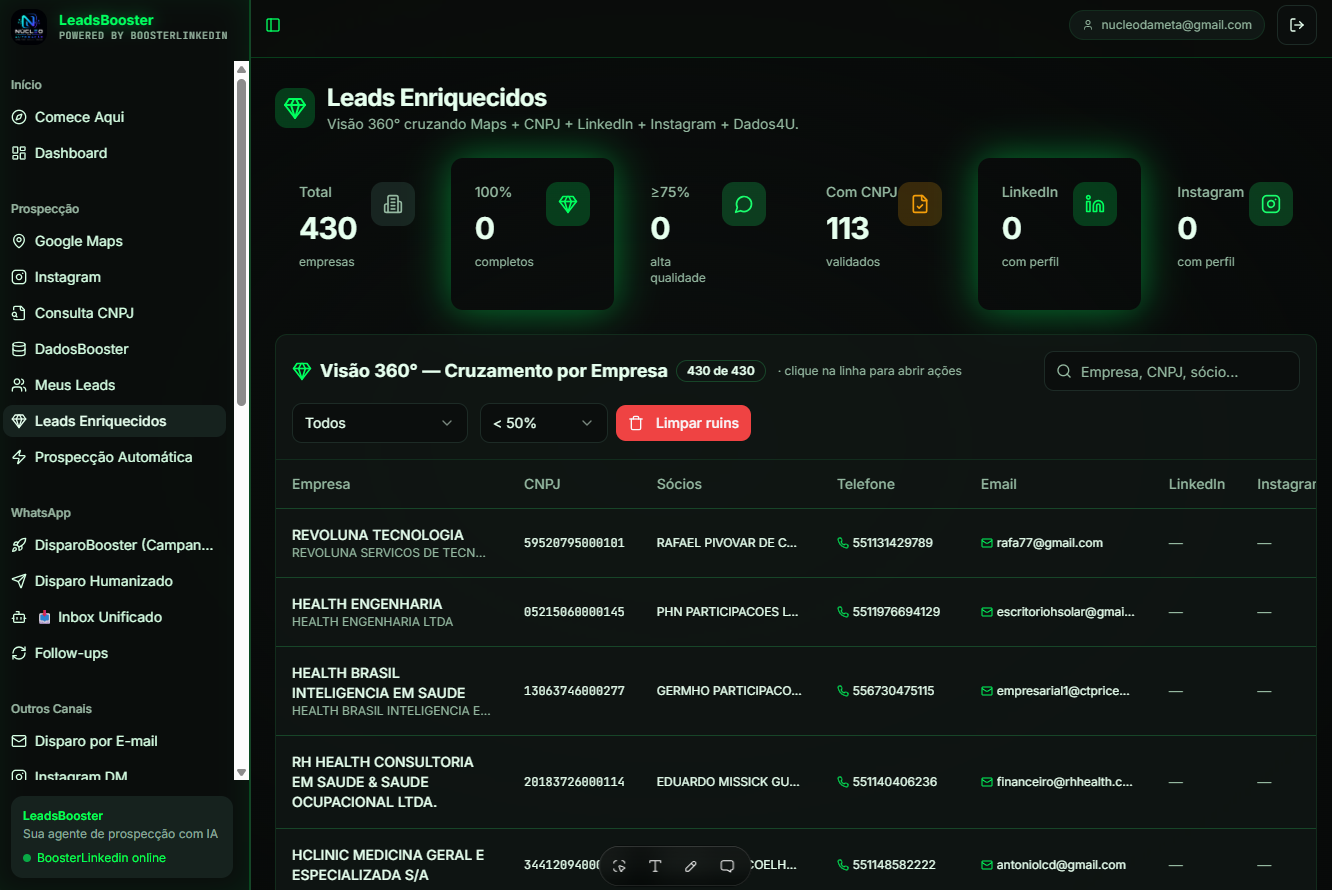Click the Instagram icon on Instagram stats card
This screenshot has width=1332, height=890.
[1271, 204]
